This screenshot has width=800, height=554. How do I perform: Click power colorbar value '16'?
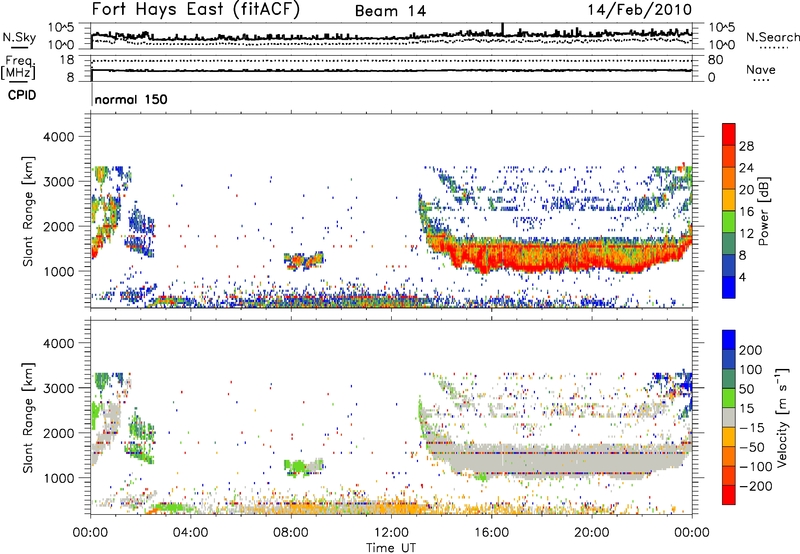[x=746, y=211]
